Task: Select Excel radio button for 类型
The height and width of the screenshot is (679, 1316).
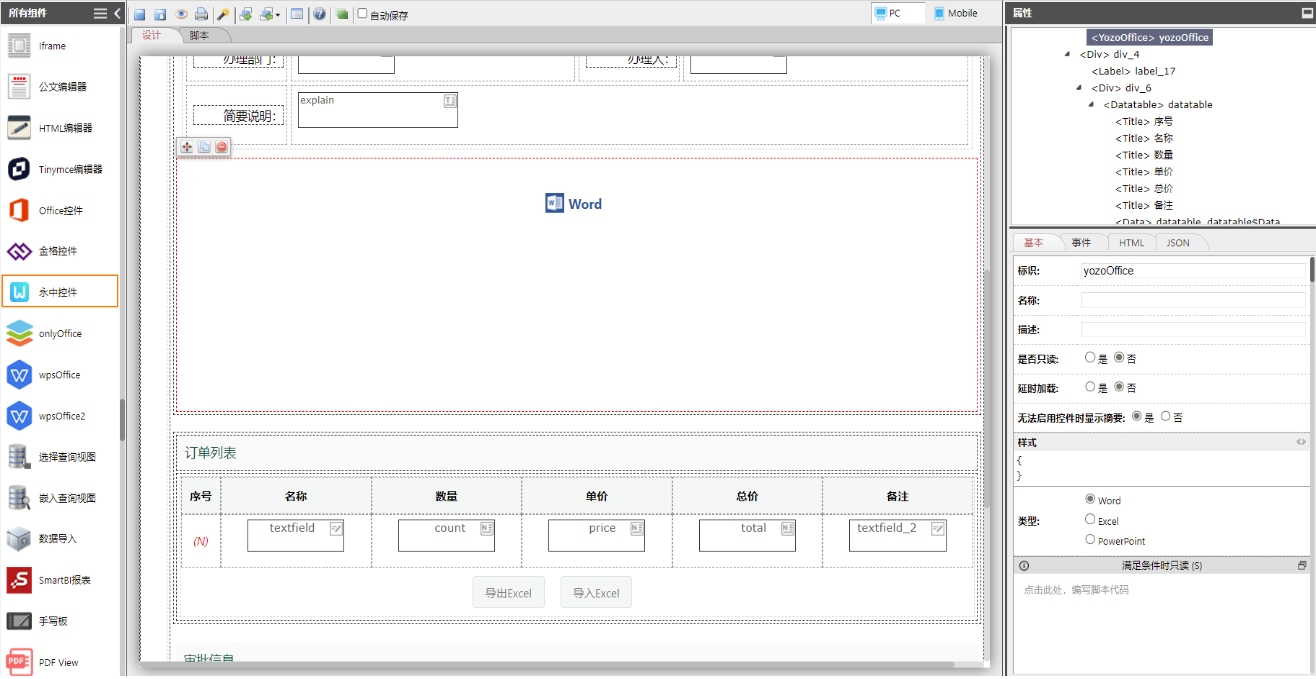Action: pyautogui.click(x=1090, y=520)
